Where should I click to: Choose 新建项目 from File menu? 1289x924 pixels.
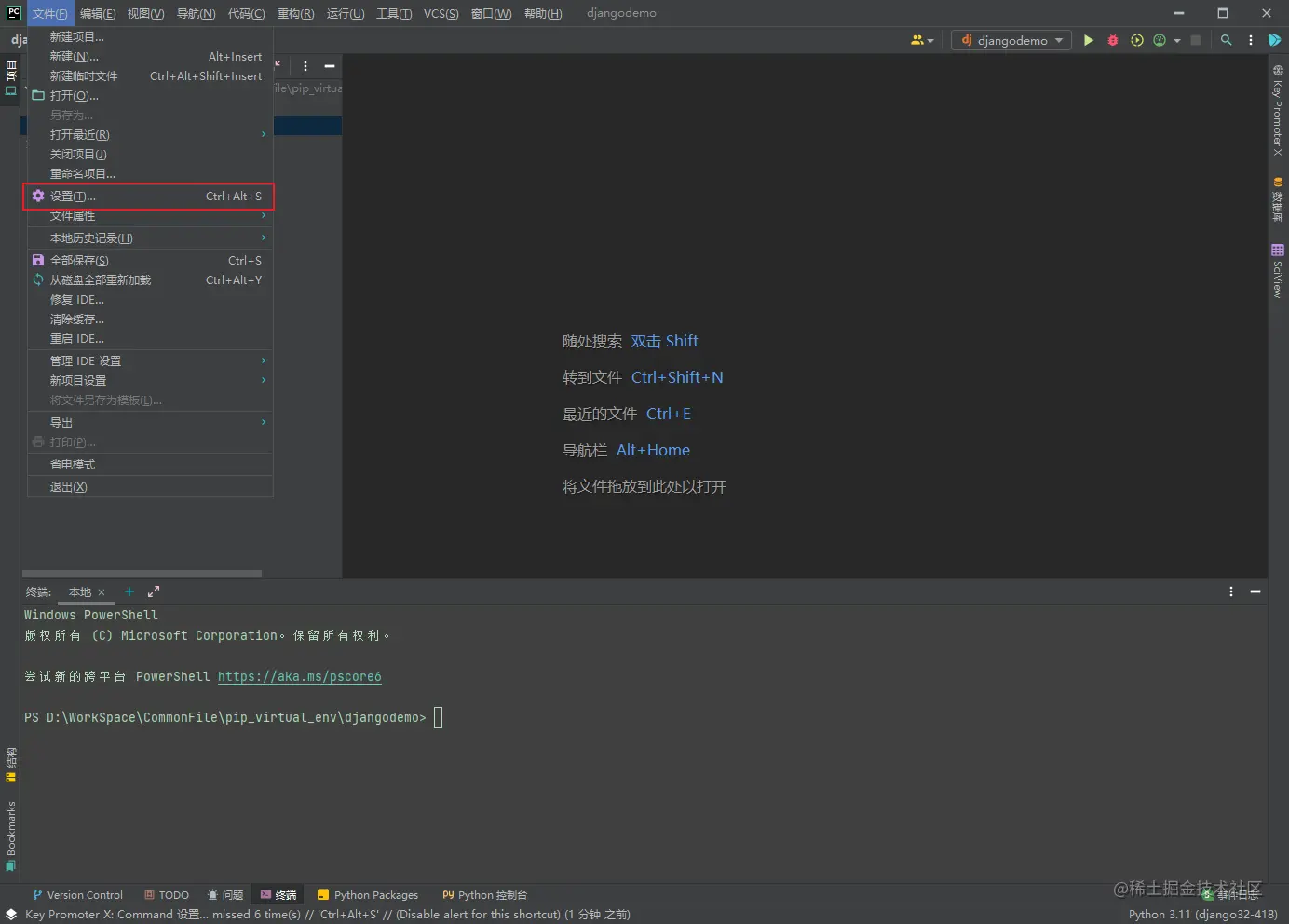pyautogui.click(x=150, y=37)
